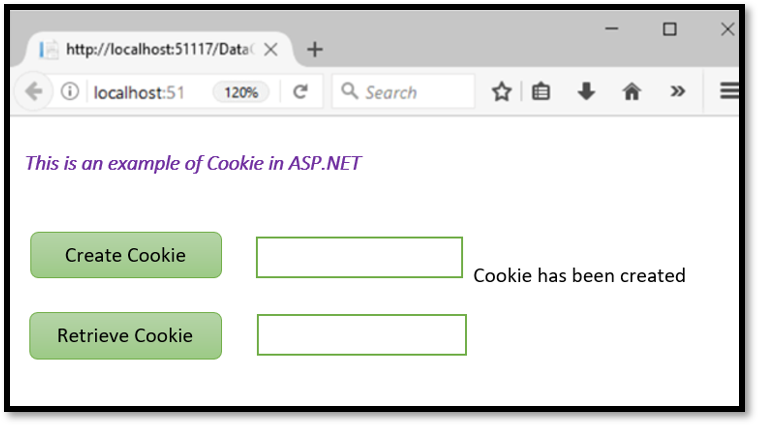The image size is (758, 425).
Task: Open a new tab with plus button
Action: 314,49
